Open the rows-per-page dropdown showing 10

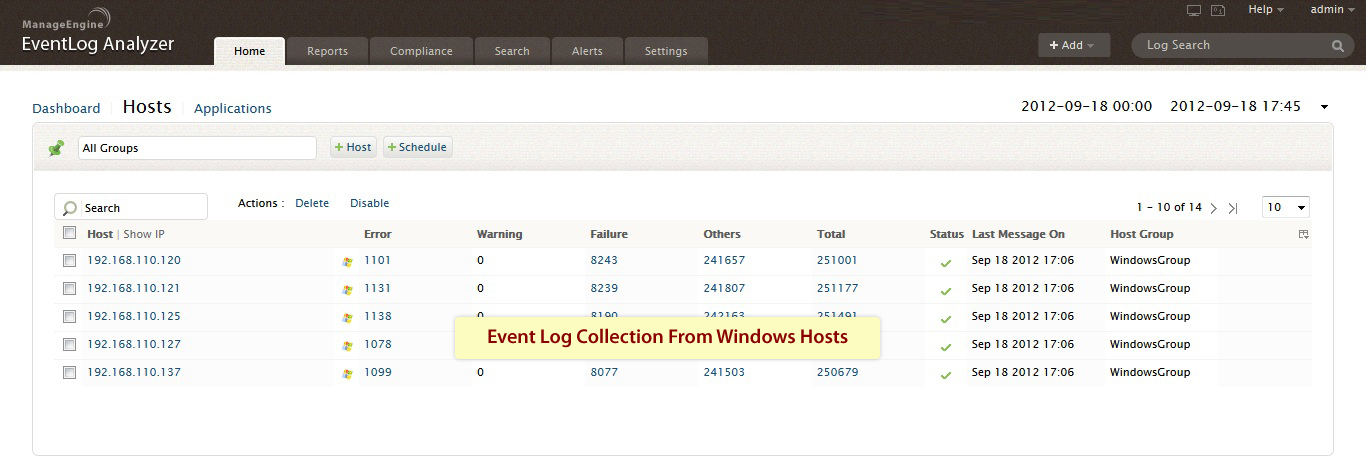pyautogui.click(x=1285, y=207)
